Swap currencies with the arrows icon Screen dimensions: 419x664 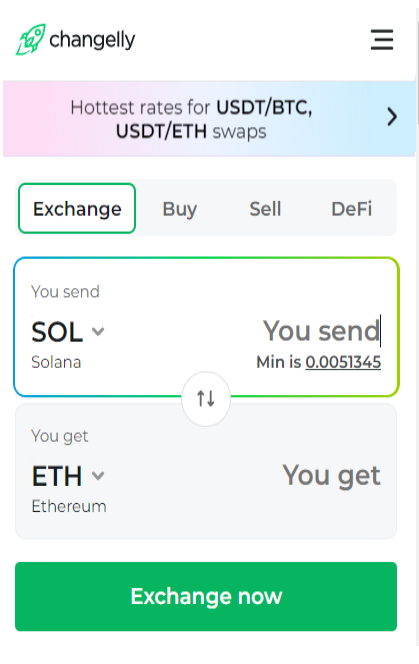(x=206, y=398)
